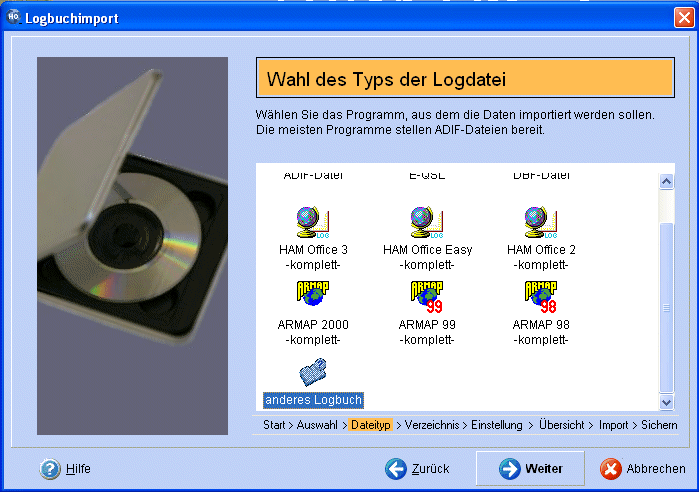Image resolution: width=699 pixels, height=492 pixels.
Task: Select the 'HAM Office 3 -komplett-' label
Action: [x=313, y=257]
